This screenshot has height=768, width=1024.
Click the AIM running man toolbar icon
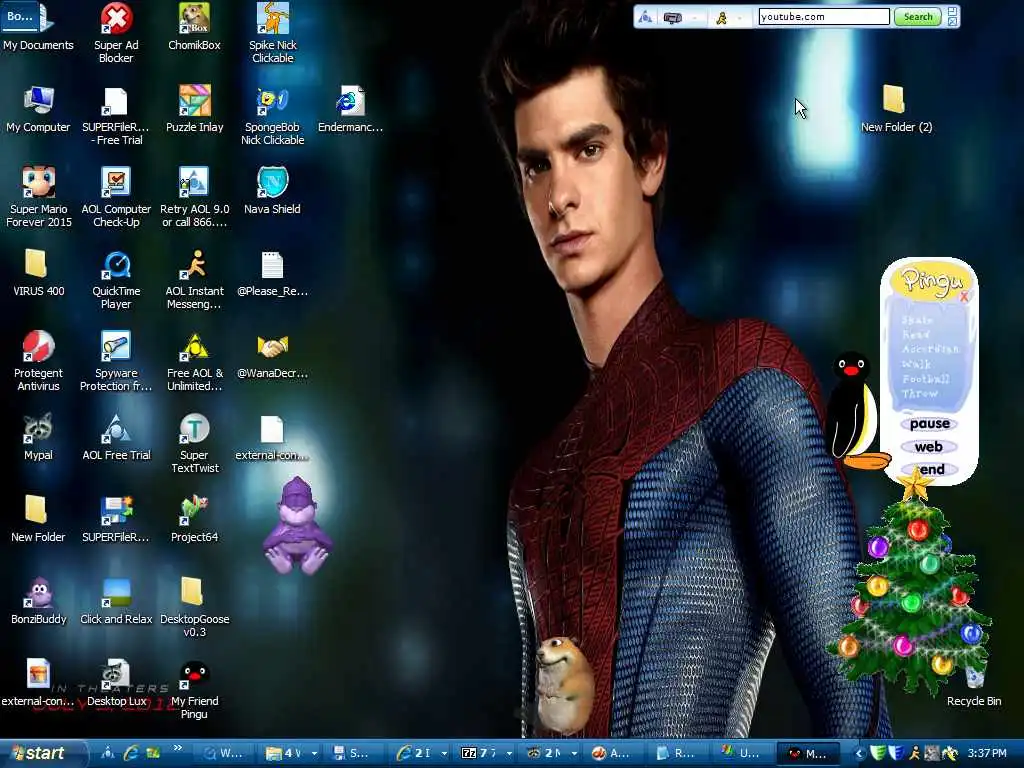click(722, 18)
